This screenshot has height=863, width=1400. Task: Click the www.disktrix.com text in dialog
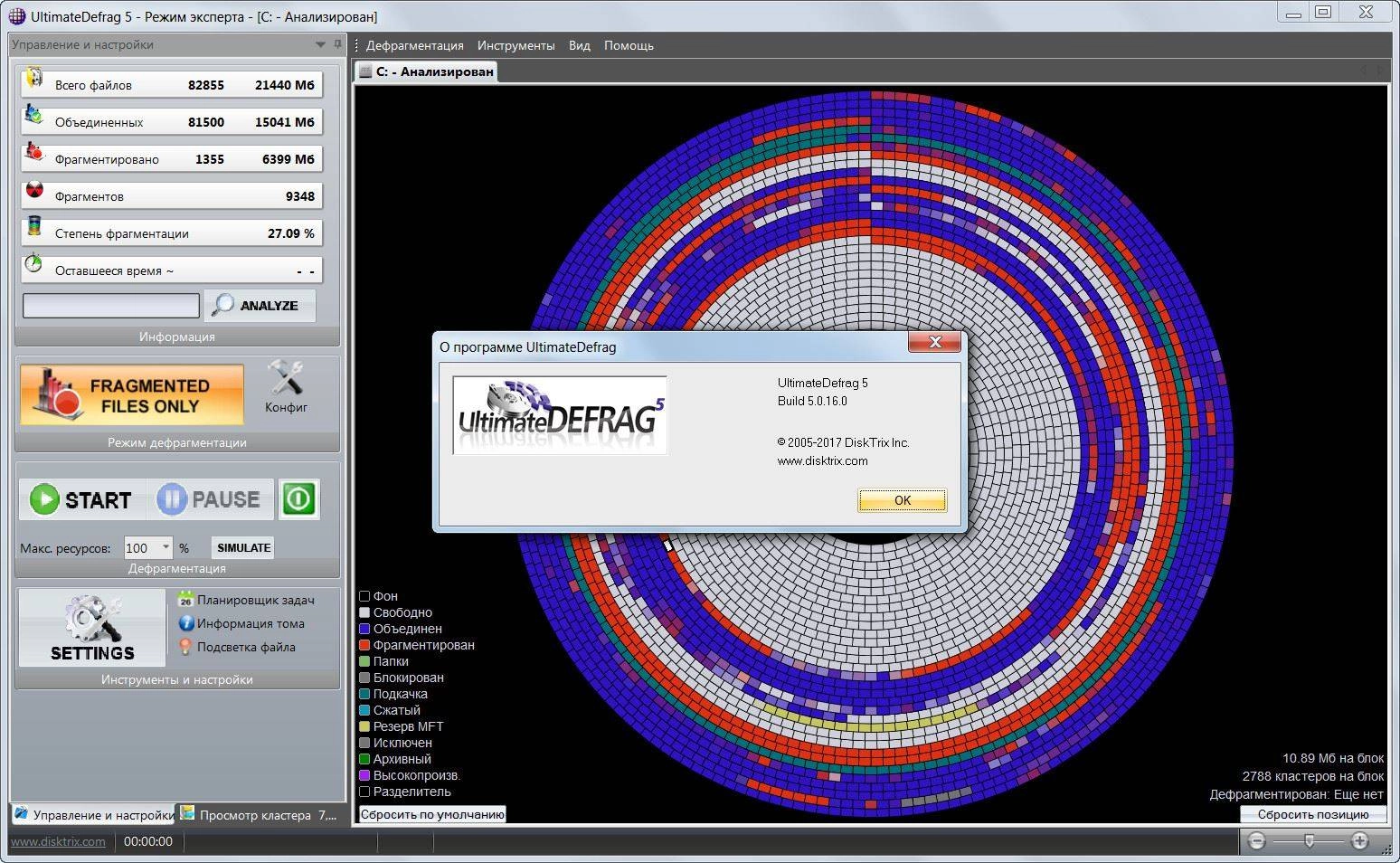point(822,460)
